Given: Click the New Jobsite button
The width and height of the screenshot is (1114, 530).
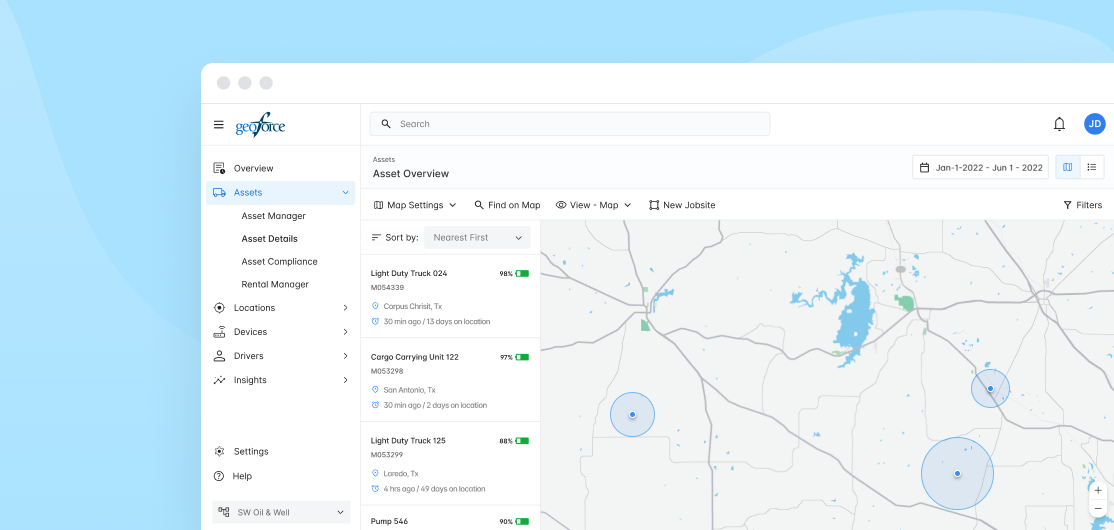Looking at the screenshot, I should coord(682,205).
